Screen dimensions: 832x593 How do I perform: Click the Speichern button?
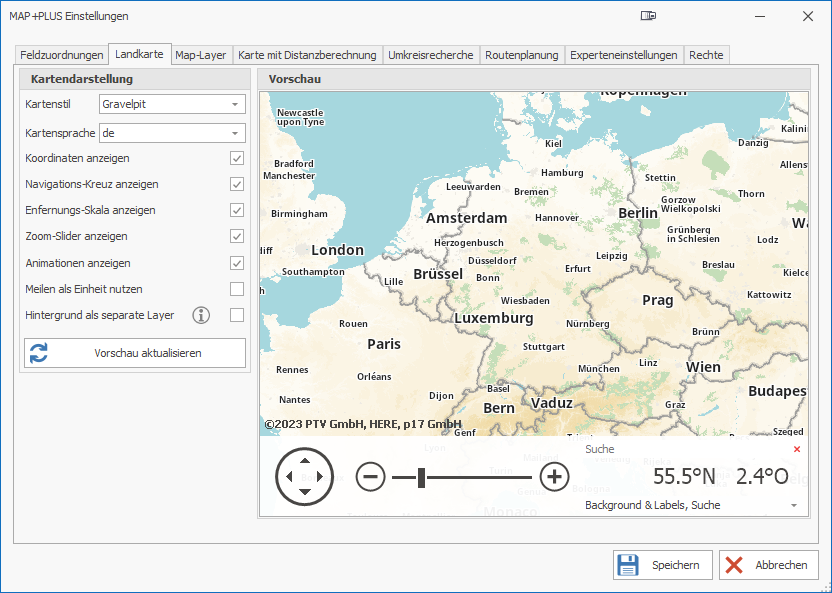663,565
